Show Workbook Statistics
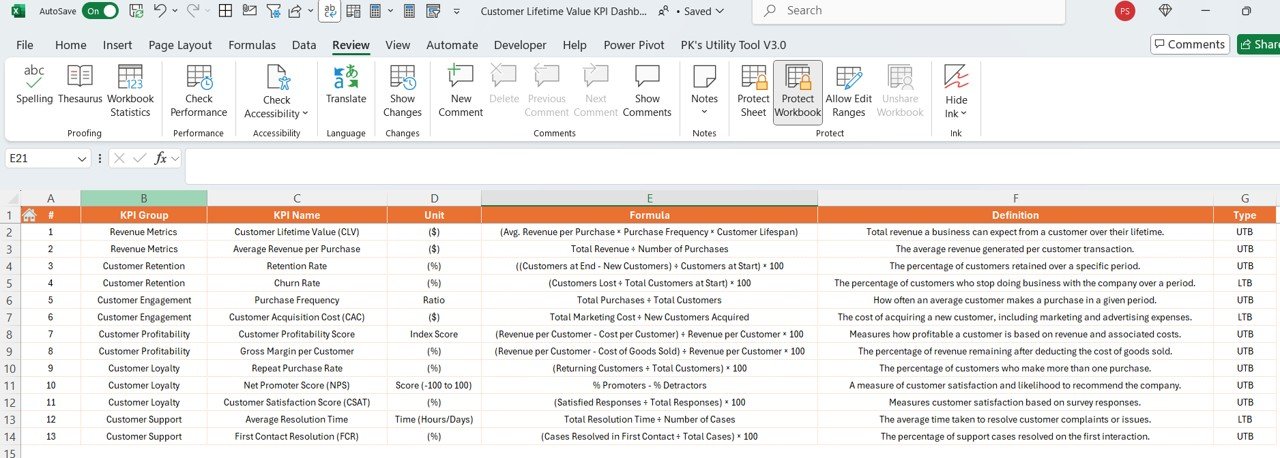This screenshot has width=1280, height=458. tap(130, 90)
